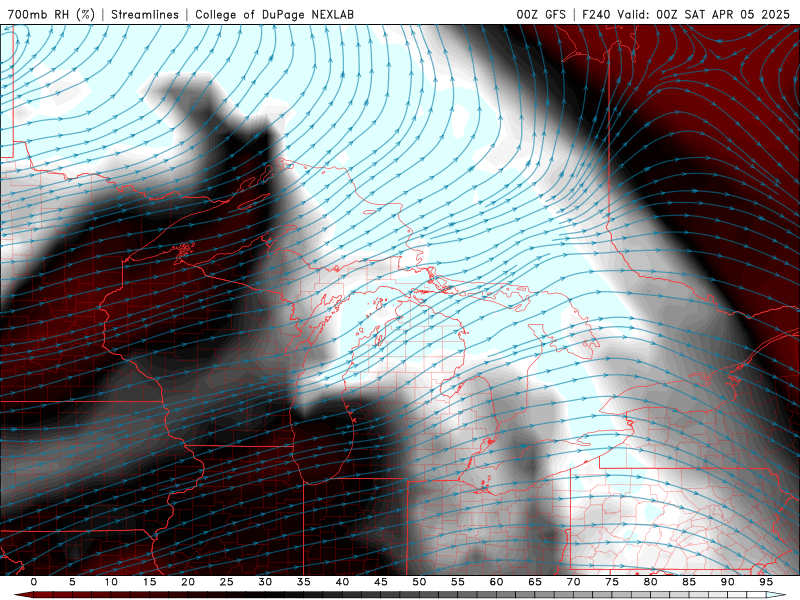Click the '700mb RH (%)' title text
This screenshot has width=800, height=600.
click(52, 14)
